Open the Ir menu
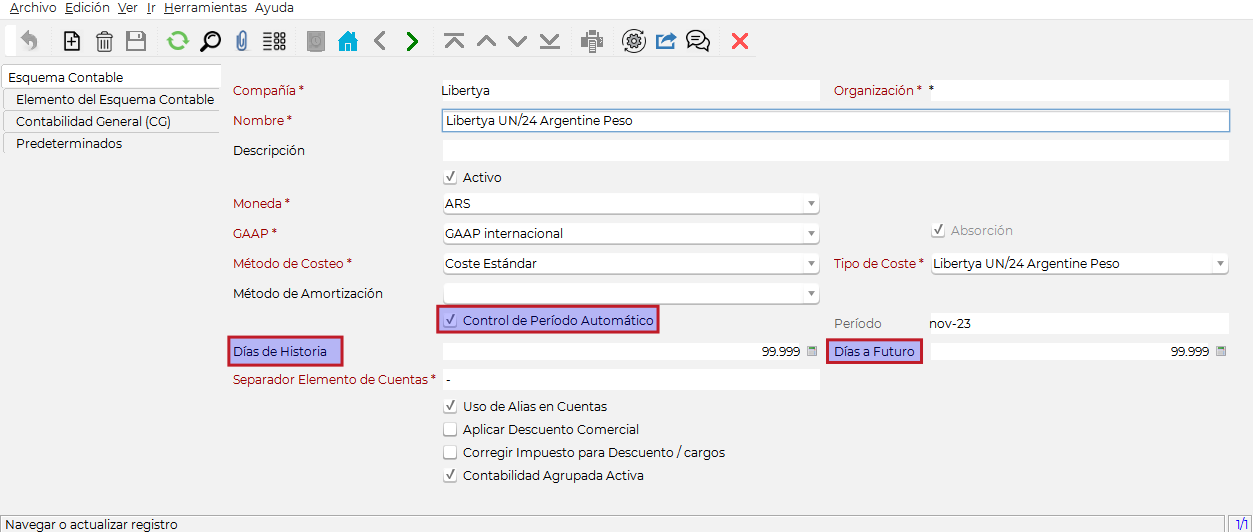The width and height of the screenshot is (1253, 532). tap(150, 7)
